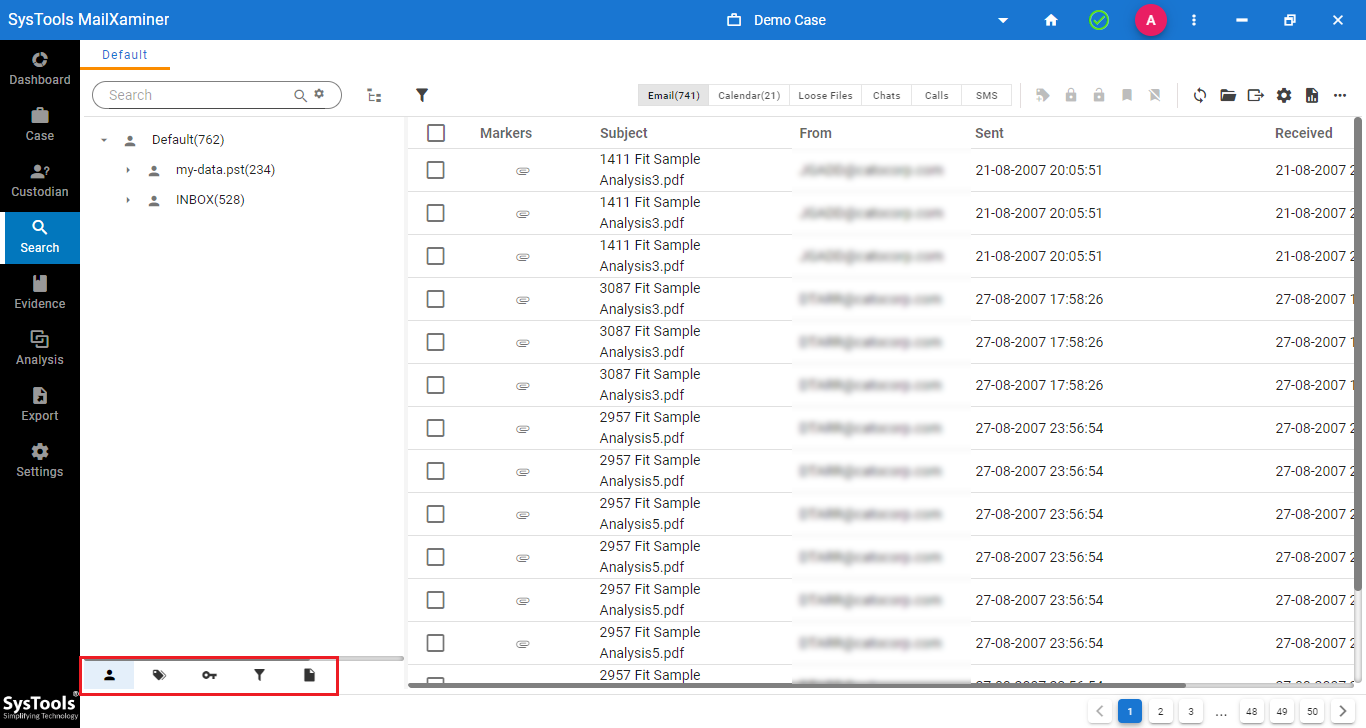This screenshot has height=728, width=1366.
Task: Open the Analysis section in sidebar
Action: (40, 348)
